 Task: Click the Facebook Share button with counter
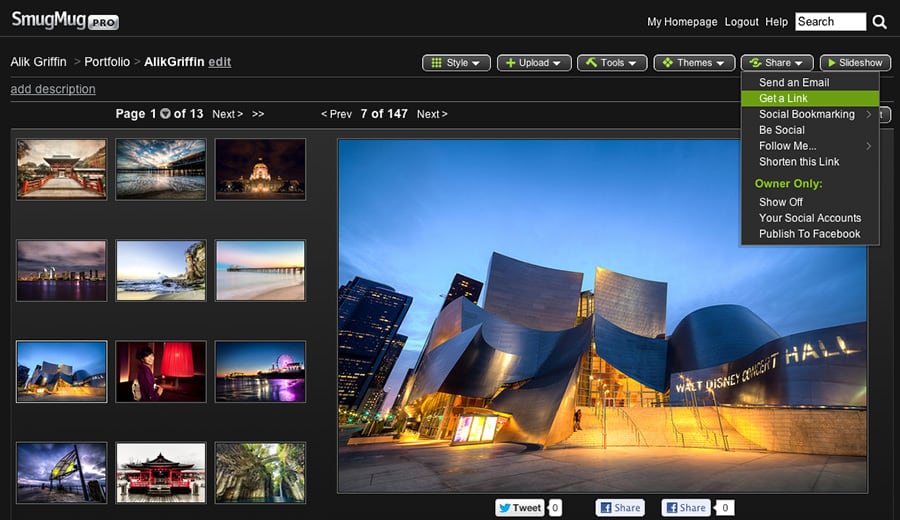coord(686,507)
